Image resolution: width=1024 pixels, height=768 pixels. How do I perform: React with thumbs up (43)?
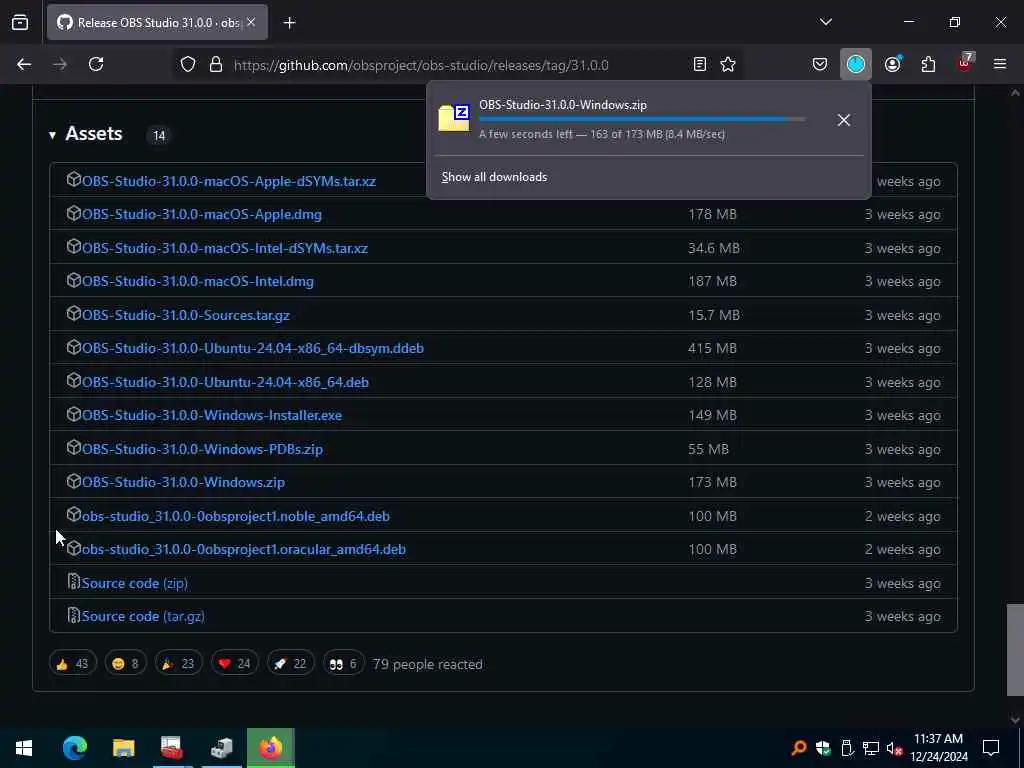pos(72,664)
